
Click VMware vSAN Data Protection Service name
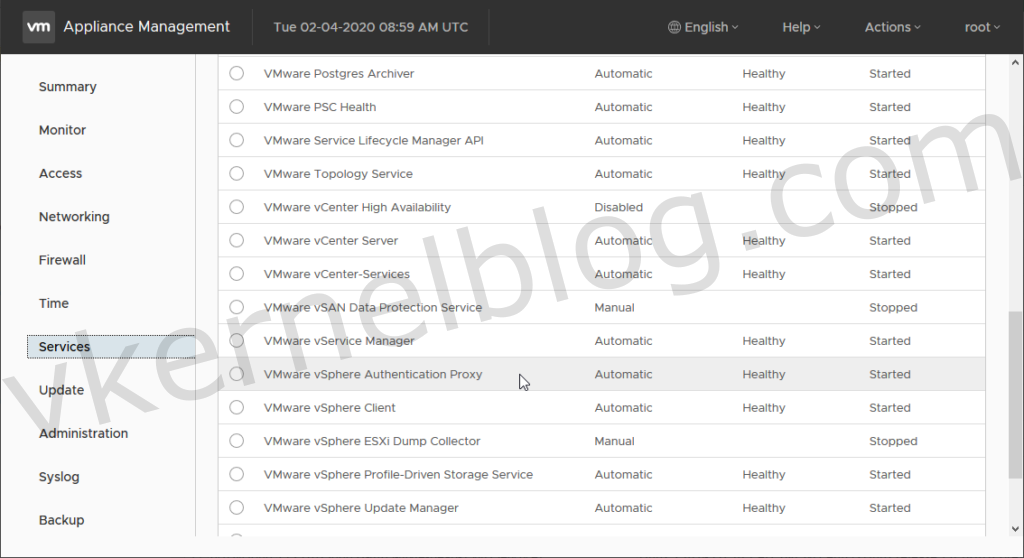373,306
